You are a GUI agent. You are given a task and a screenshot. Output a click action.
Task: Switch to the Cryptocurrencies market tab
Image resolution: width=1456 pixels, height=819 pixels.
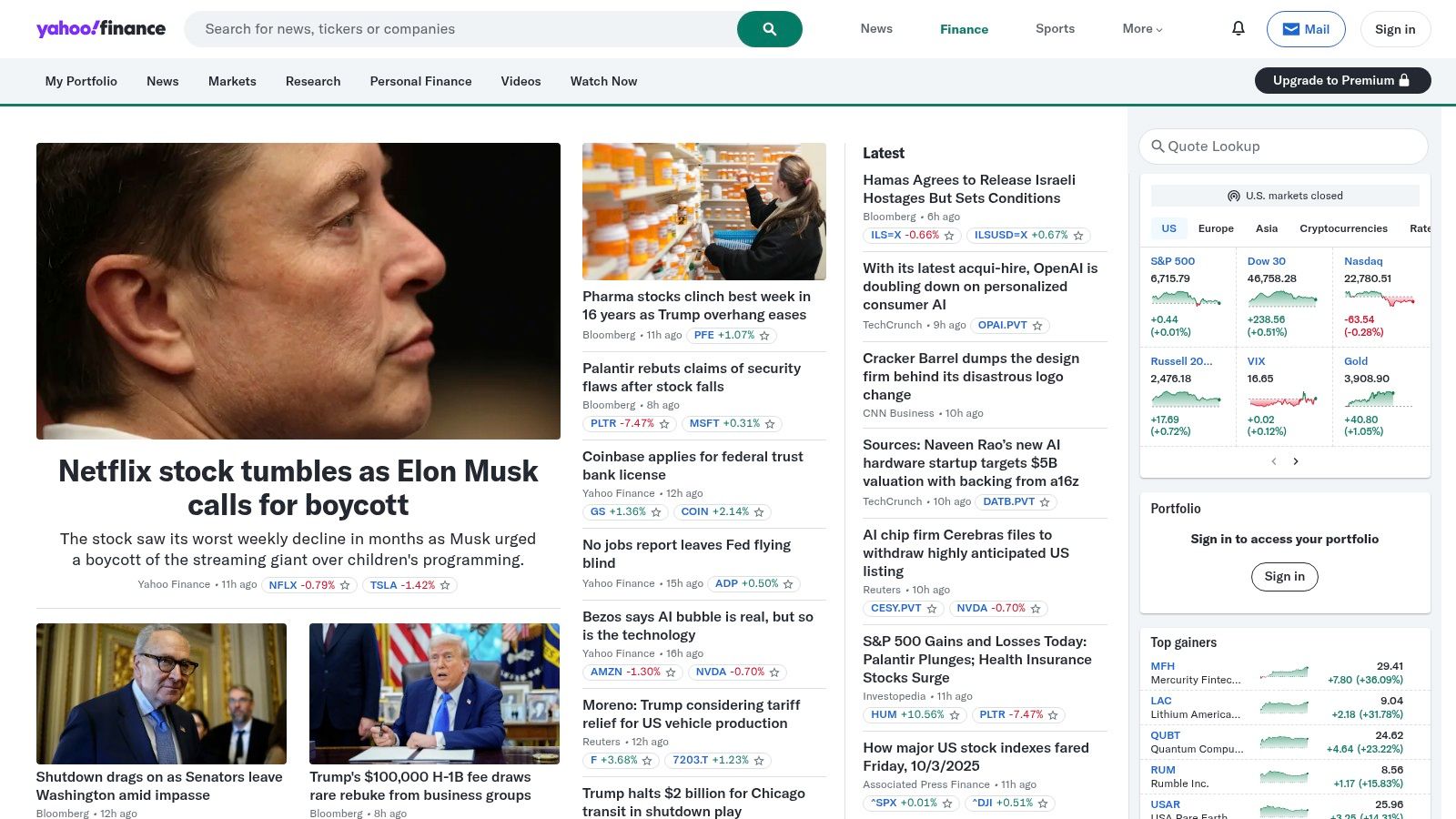(1343, 228)
